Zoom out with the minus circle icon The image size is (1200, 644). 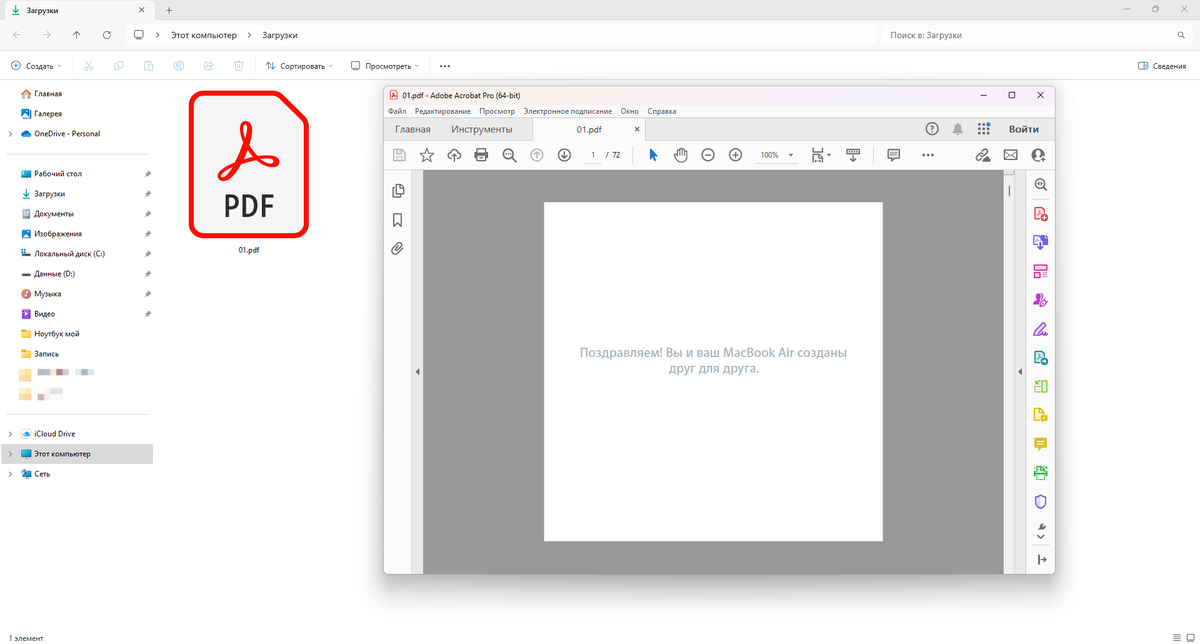(708, 155)
